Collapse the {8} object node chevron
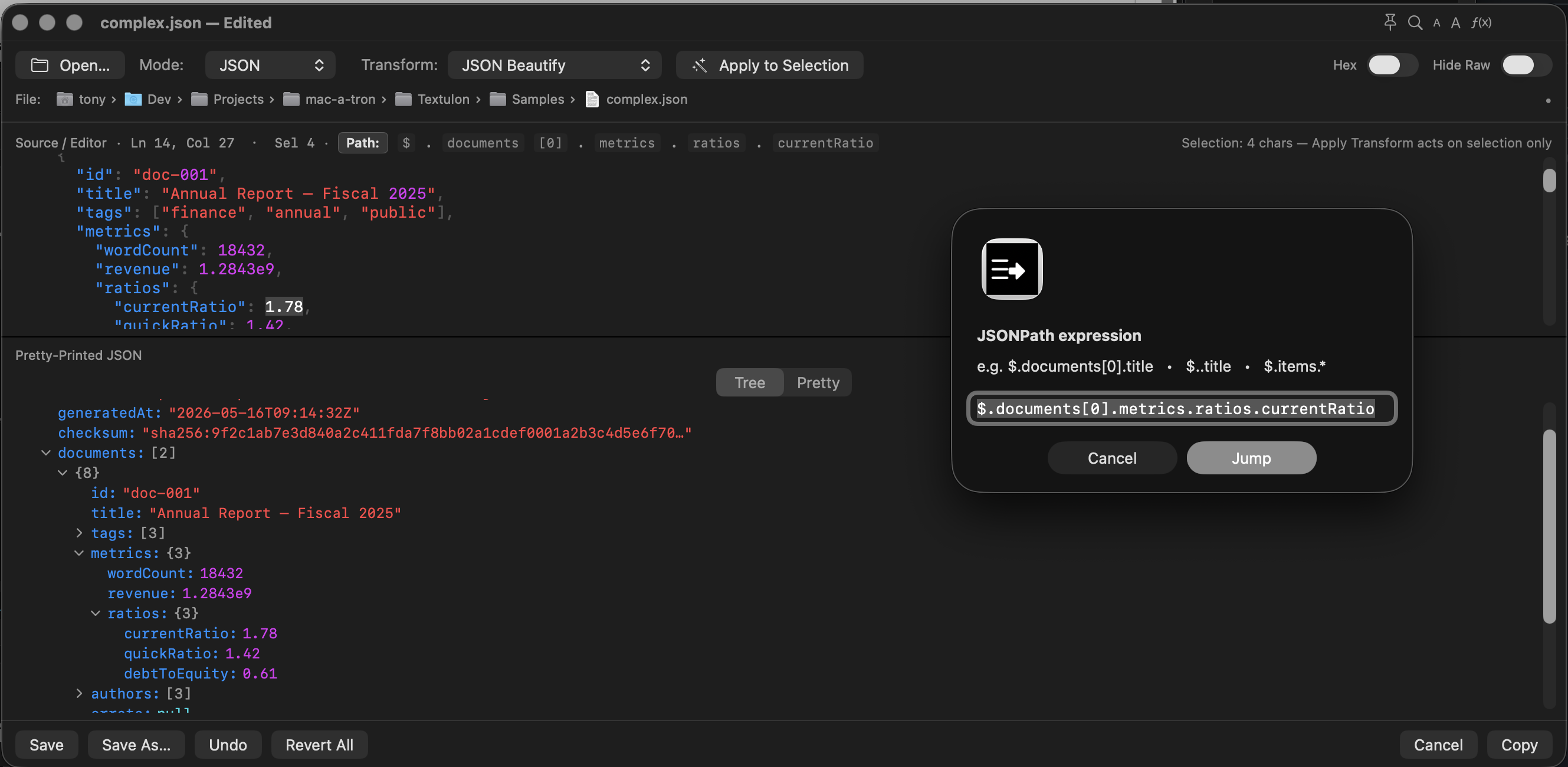This screenshot has width=1568, height=767. (x=62, y=473)
